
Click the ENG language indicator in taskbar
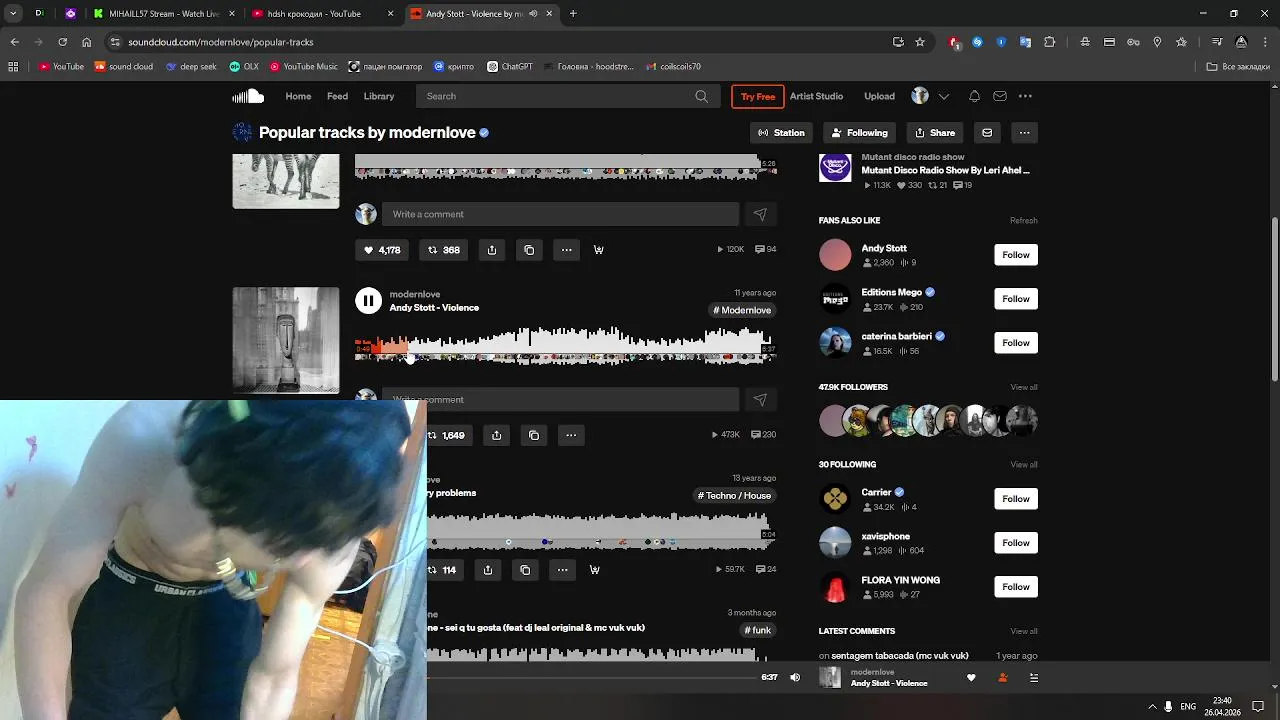tap(1188, 707)
